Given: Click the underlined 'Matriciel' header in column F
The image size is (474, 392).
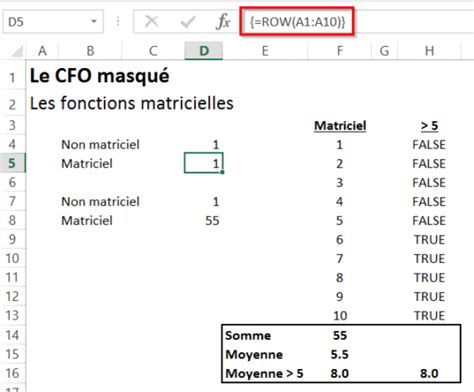Looking at the screenshot, I should coord(340,126).
